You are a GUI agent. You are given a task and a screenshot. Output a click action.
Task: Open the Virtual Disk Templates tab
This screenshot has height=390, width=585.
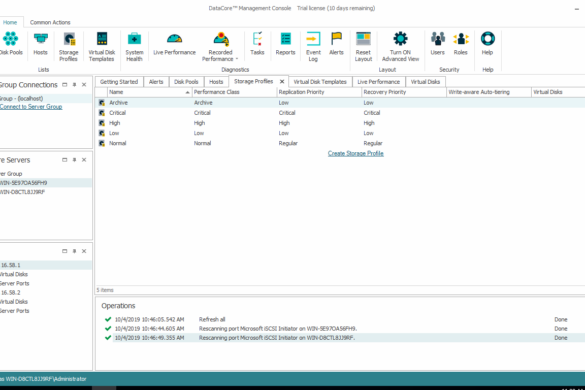tap(320, 82)
